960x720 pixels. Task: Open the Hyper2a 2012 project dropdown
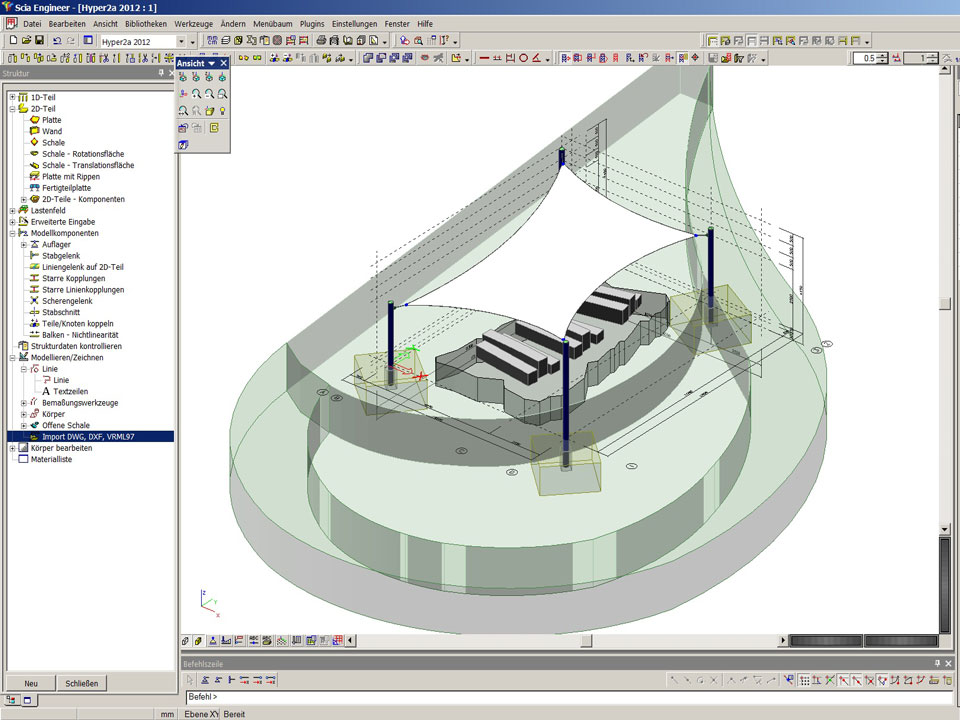pos(181,41)
